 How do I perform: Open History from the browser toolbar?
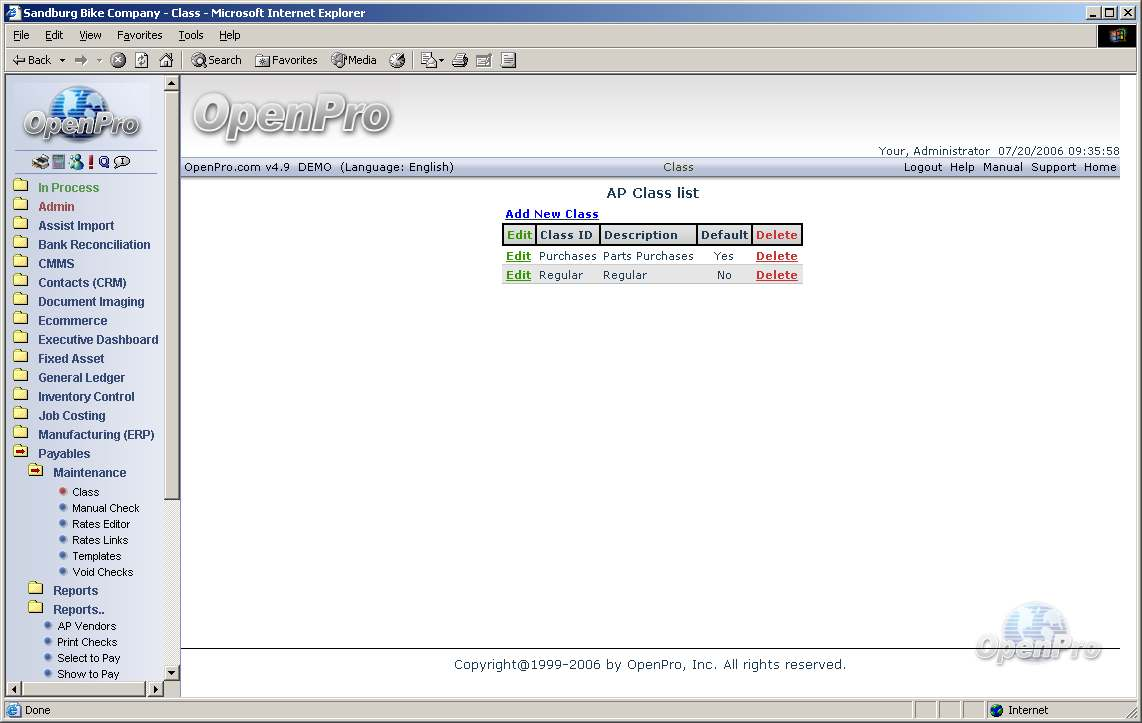397,60
